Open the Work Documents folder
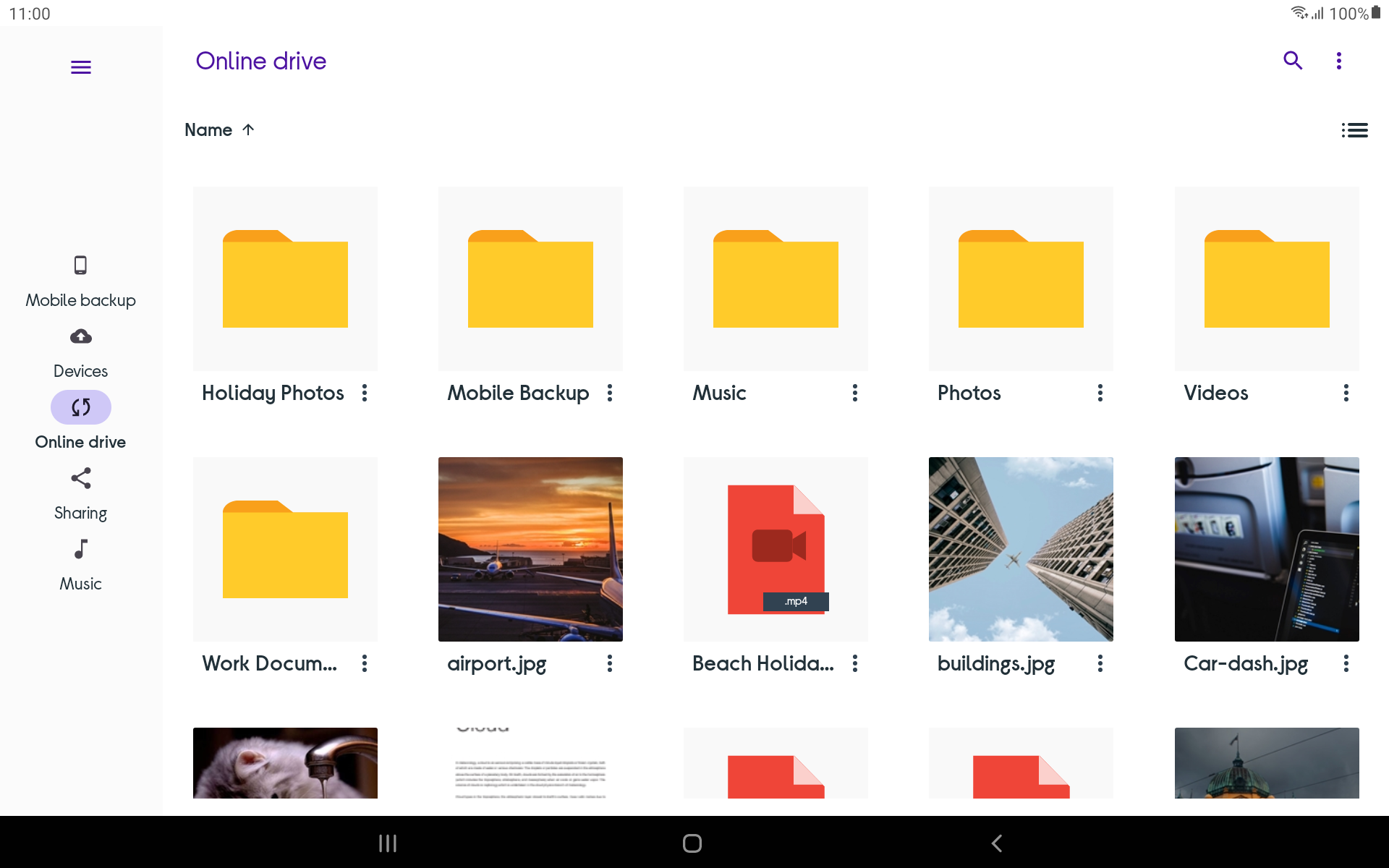Viewport: 1389px width, 868px height. [284, 549]
